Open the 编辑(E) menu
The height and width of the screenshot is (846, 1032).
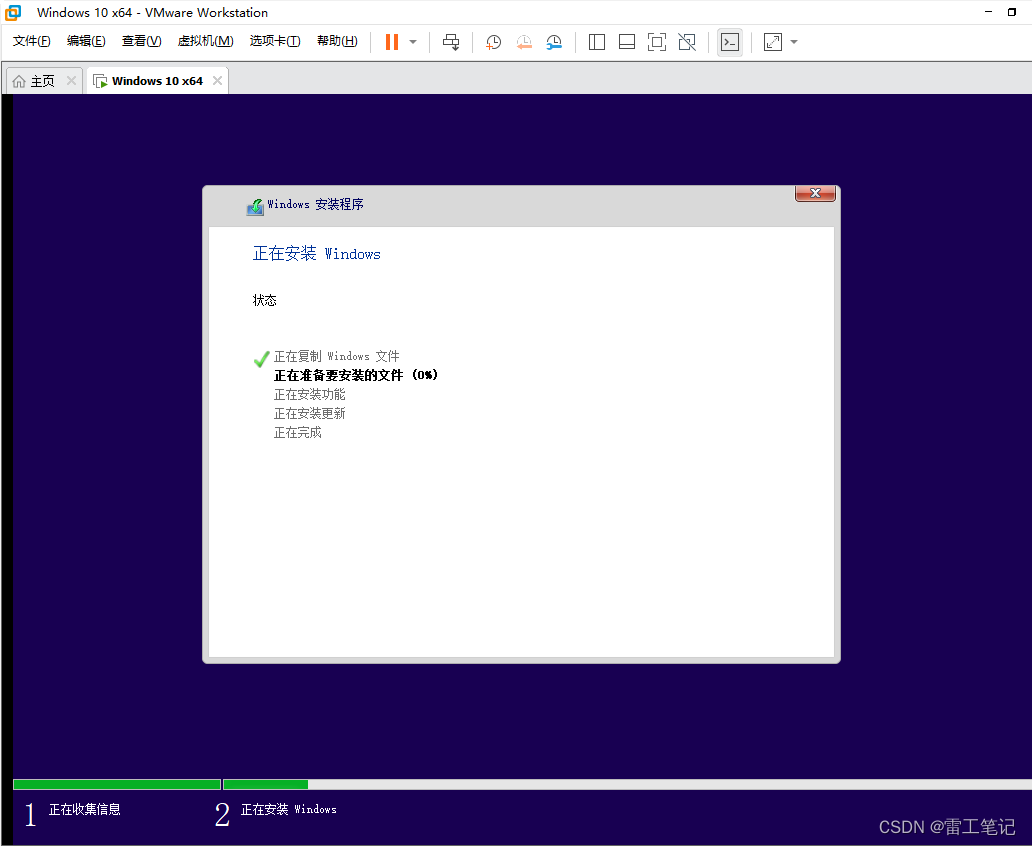click(86, 41)
